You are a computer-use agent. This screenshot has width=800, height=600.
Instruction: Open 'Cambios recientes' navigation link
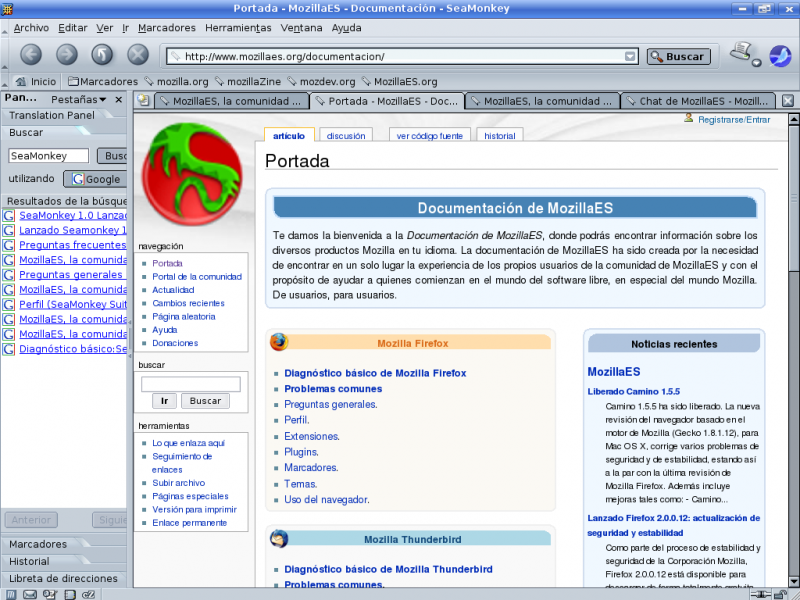(188, 303)
